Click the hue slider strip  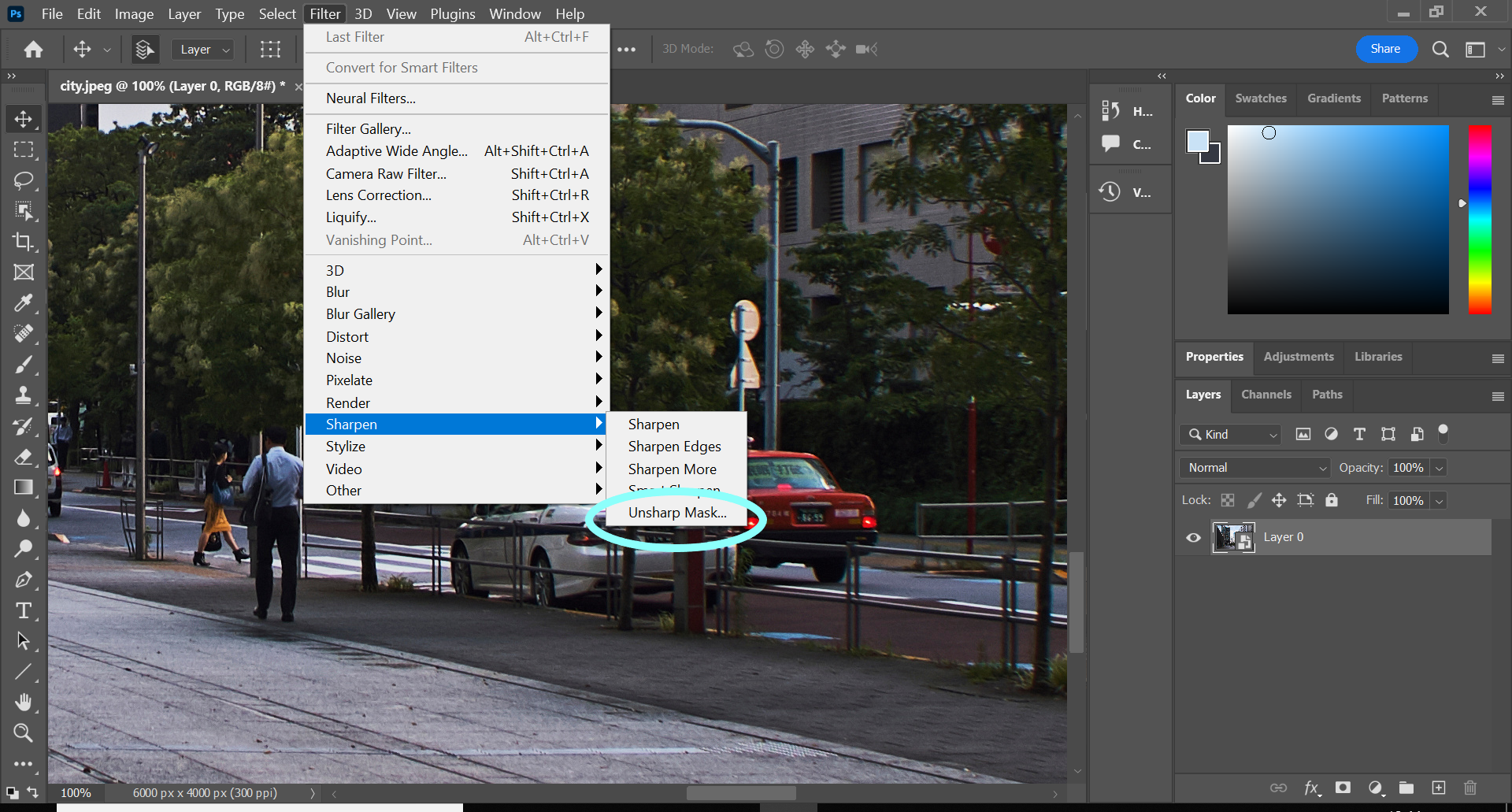pyautogui.click(x=1480, y=220)
